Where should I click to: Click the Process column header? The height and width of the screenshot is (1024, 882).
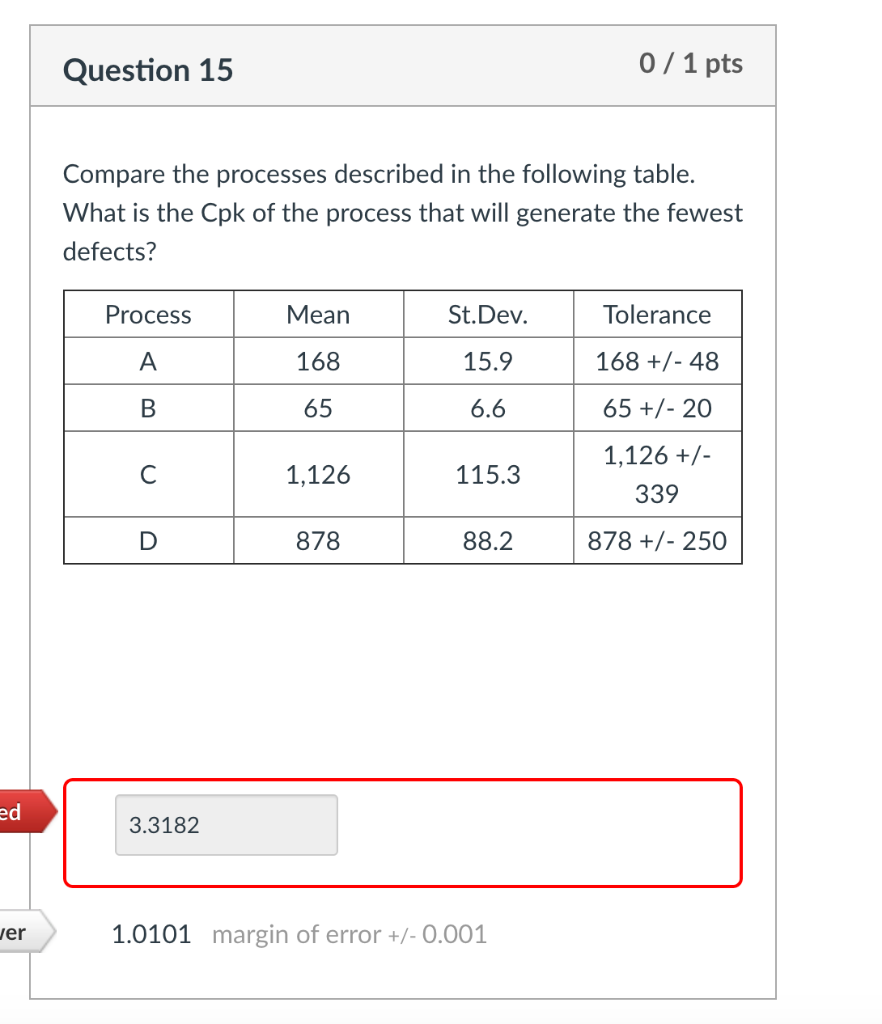147,314
